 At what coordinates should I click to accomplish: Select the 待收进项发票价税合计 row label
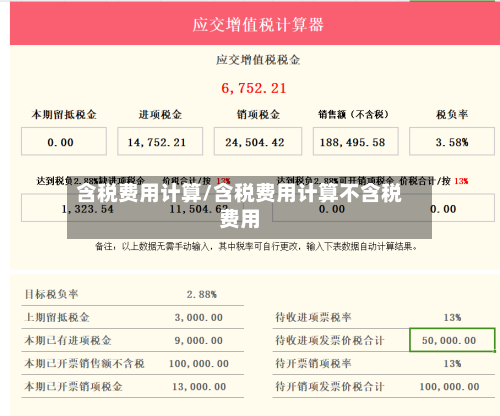click(x=330, y=340)
